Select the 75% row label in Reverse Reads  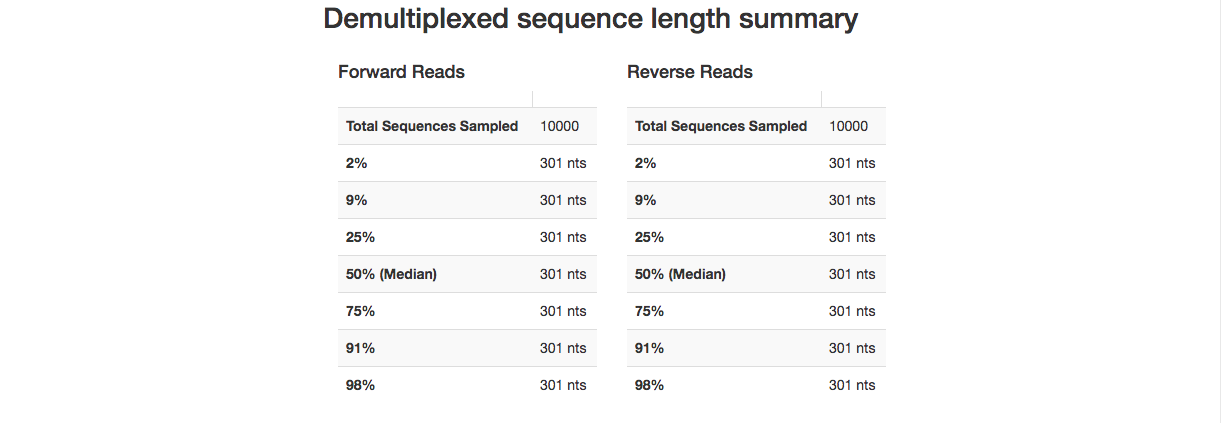pos(649,311)
